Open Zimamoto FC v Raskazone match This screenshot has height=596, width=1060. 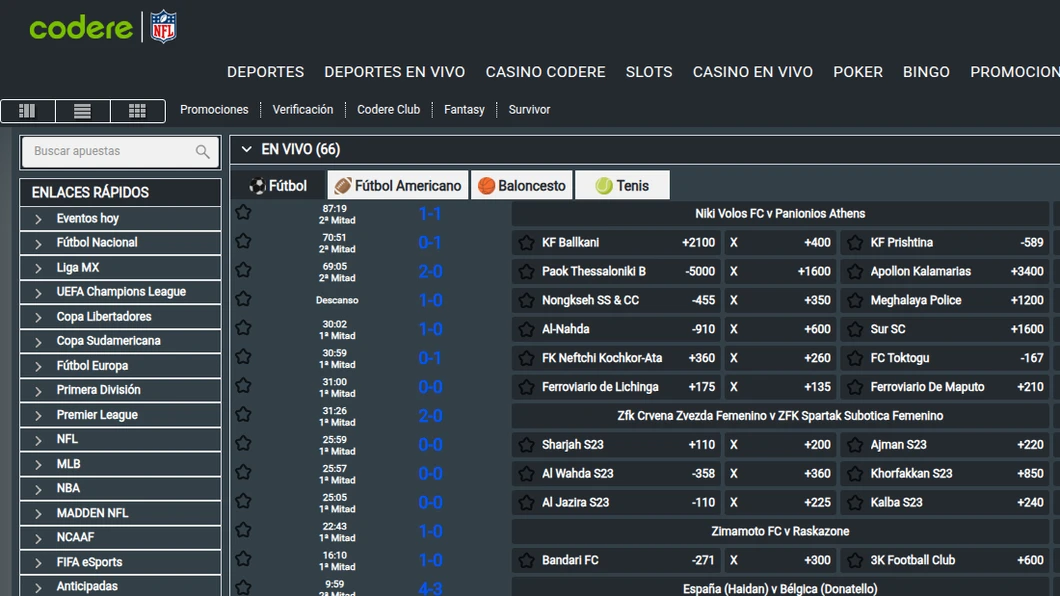[x=780, y=531]
